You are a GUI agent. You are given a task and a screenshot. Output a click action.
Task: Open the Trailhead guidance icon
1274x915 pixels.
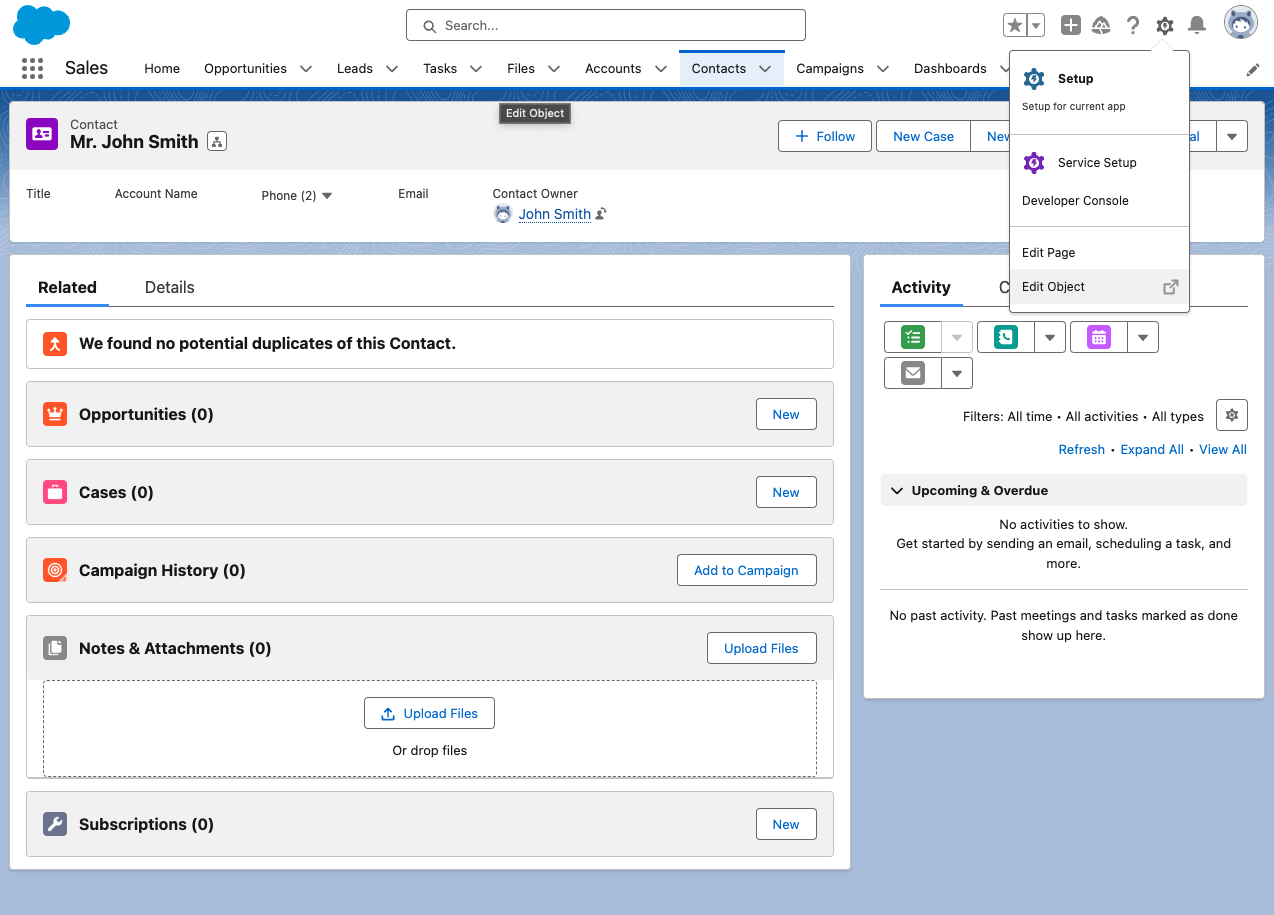(1101, 25)
